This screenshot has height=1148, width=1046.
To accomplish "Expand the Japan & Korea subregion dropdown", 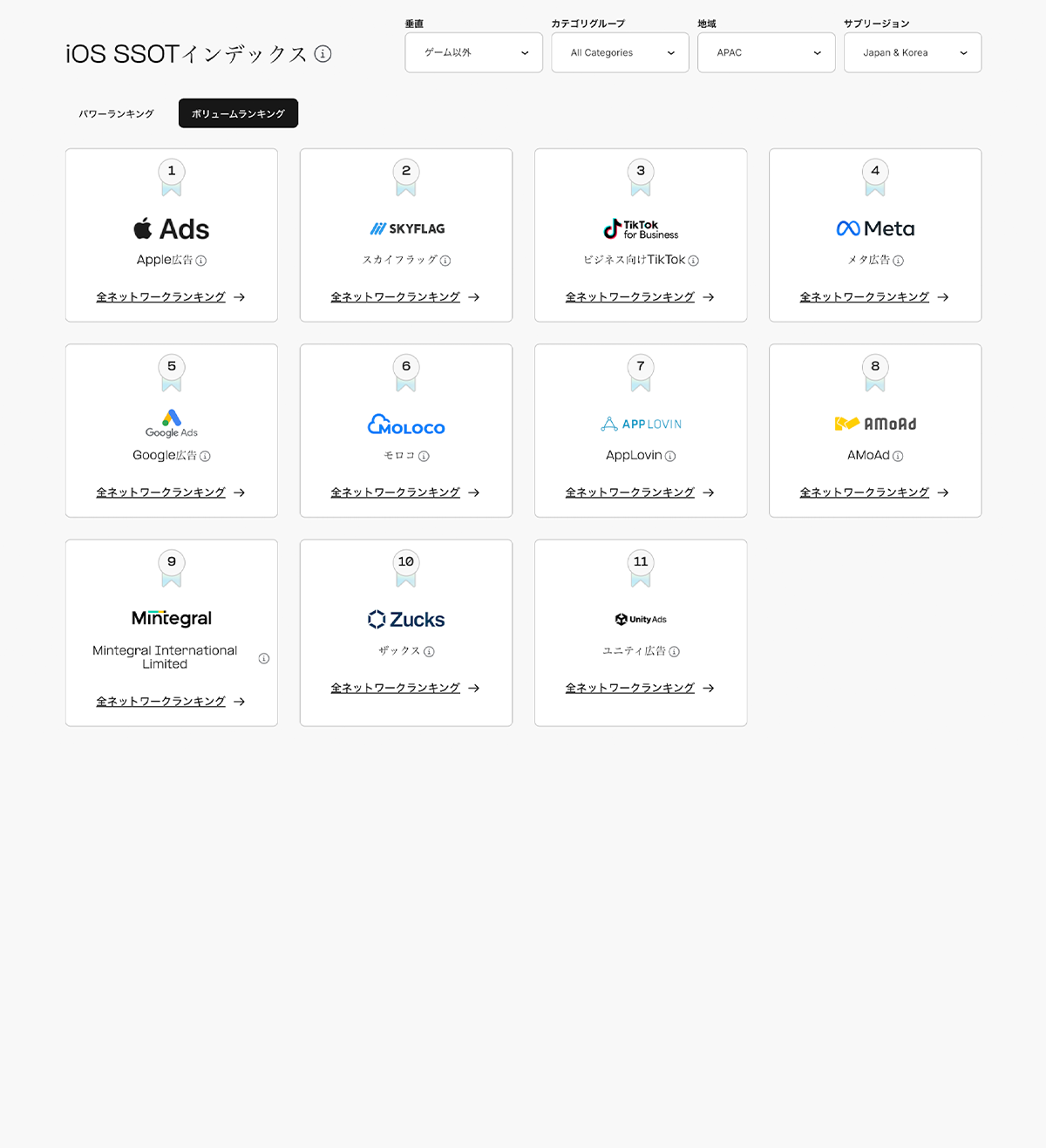I will pyautogui.click(x=913, y=52).
